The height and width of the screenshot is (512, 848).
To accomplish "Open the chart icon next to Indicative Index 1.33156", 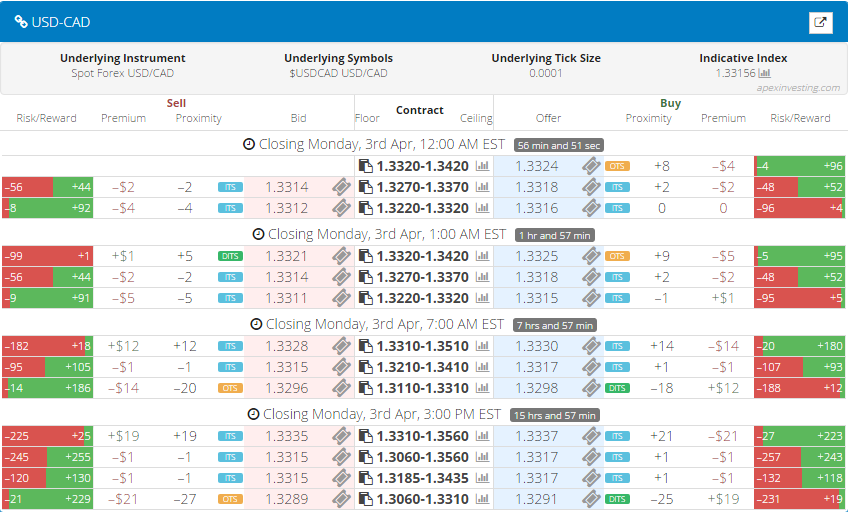I will pyautogui.click(x=765, y=73).
